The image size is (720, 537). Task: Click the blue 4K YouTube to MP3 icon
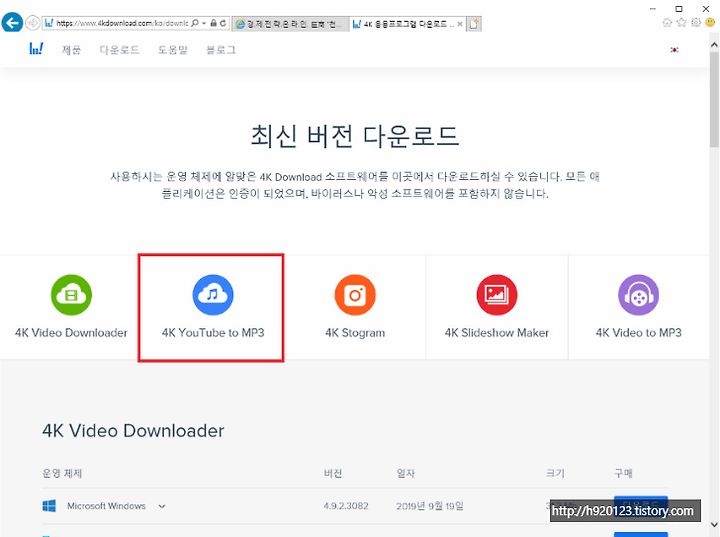coord(213,295)
